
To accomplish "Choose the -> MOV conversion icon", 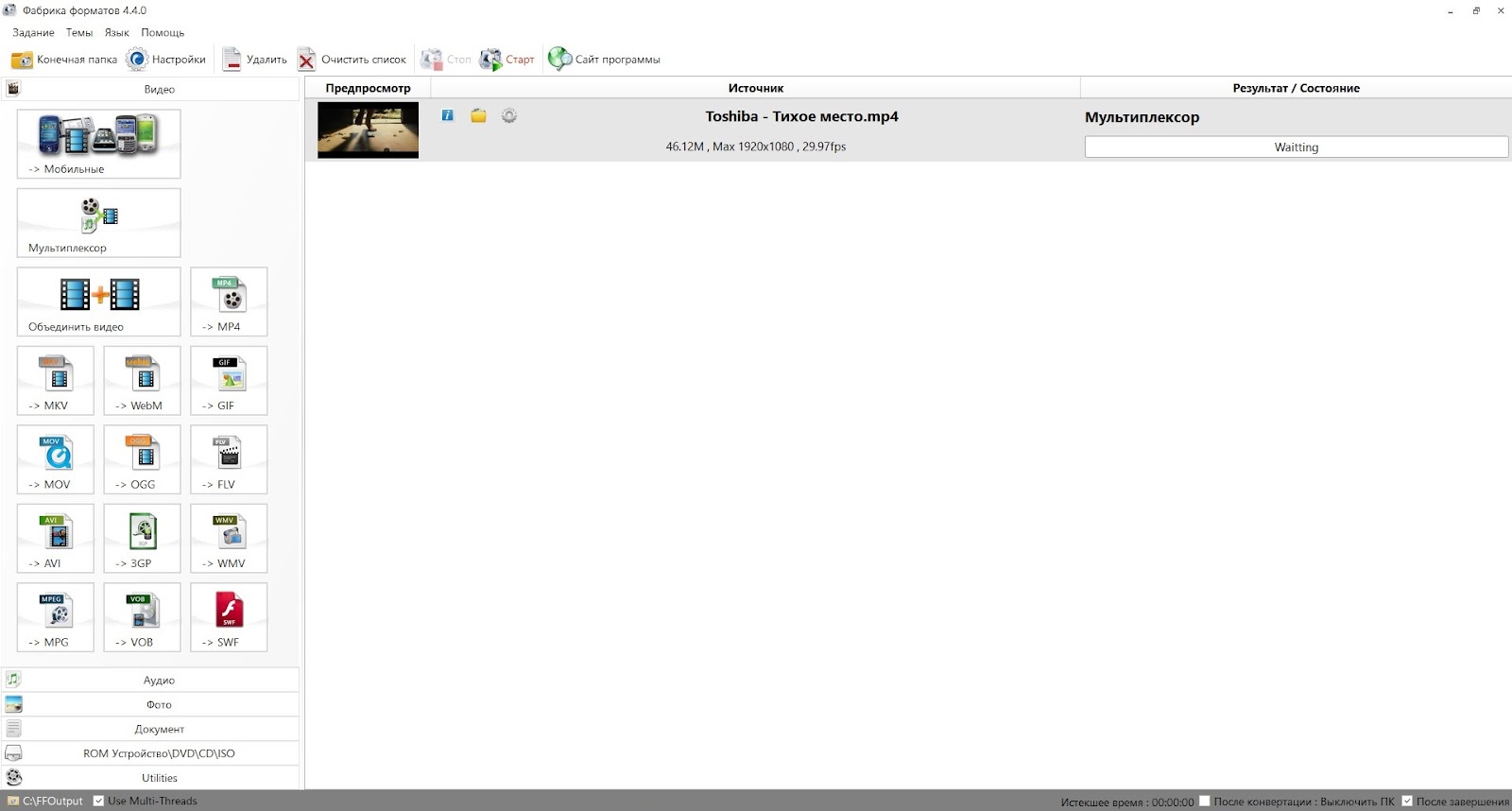I will pos(56,459).
